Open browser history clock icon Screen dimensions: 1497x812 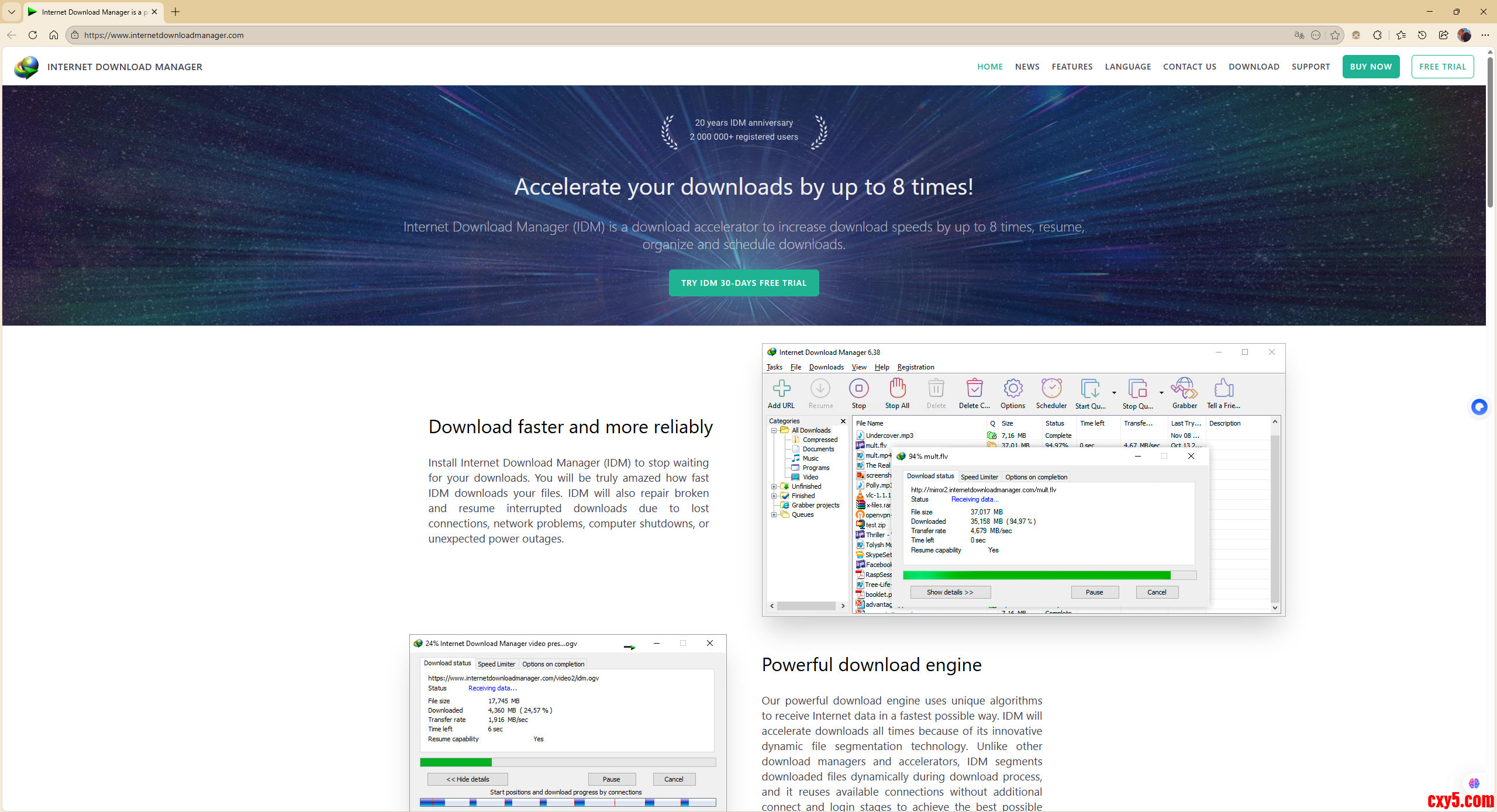1422,35
